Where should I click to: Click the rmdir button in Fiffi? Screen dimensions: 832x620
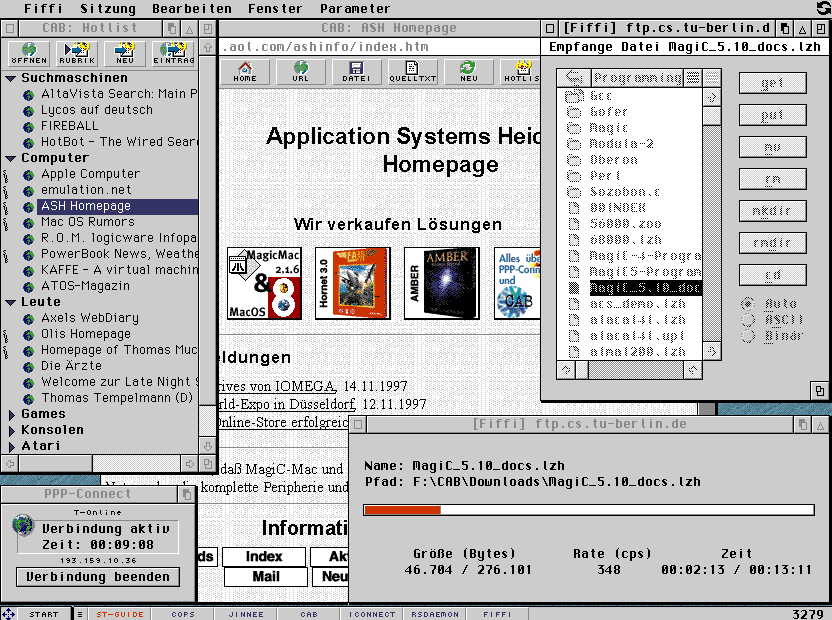pyautogui.click(x=773, y=243)
